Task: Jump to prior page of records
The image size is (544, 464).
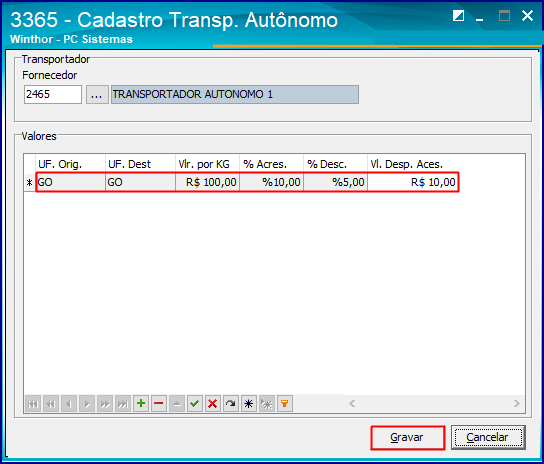Action: (x=51, y=404)
